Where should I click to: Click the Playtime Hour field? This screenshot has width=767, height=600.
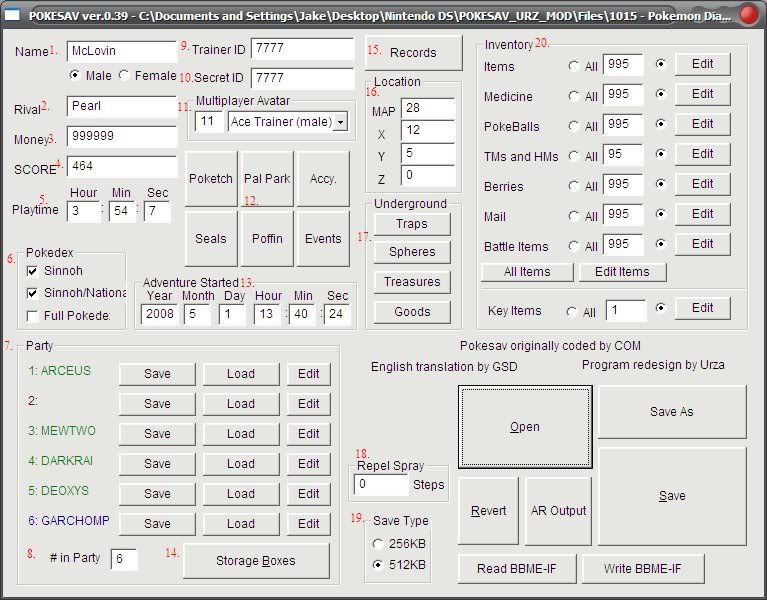84,211
